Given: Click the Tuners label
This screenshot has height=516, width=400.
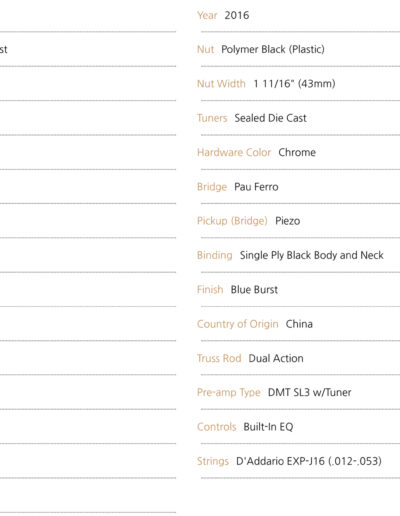Looking at the screenshot, I should [x=212, y=118].
